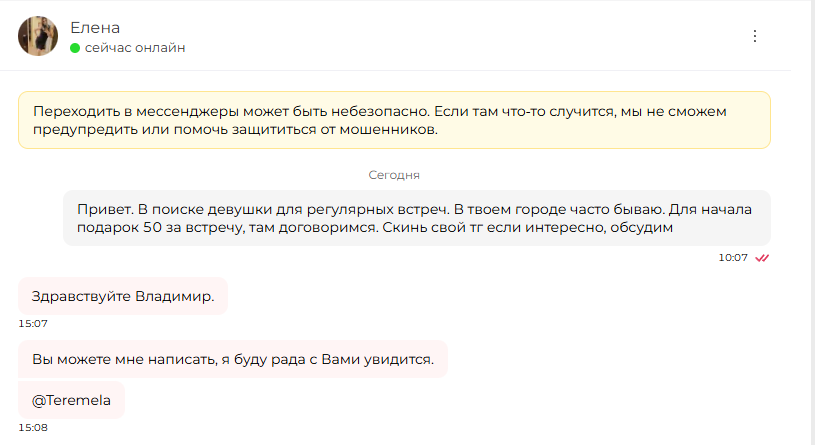
Task: Click the '@Teremela' handle message
Action: click(72, 400)
